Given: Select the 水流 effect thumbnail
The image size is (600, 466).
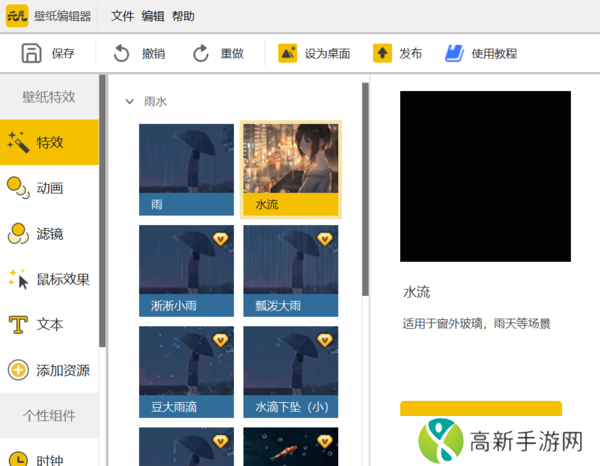Looking at the screenshot, I should [291, 169].
